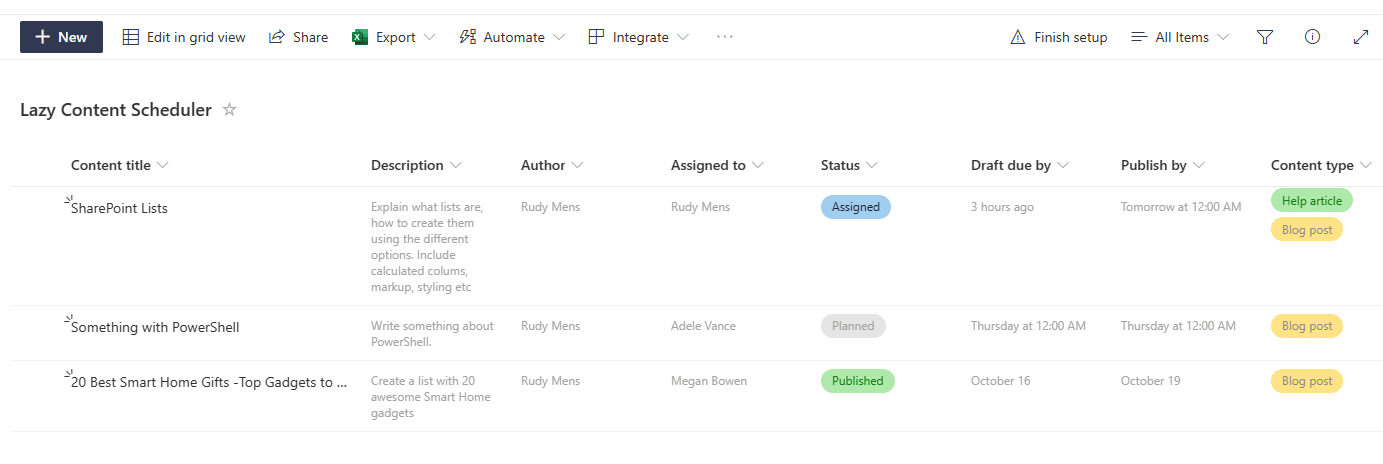Open the All Items view switcher

click(1180, 37)
